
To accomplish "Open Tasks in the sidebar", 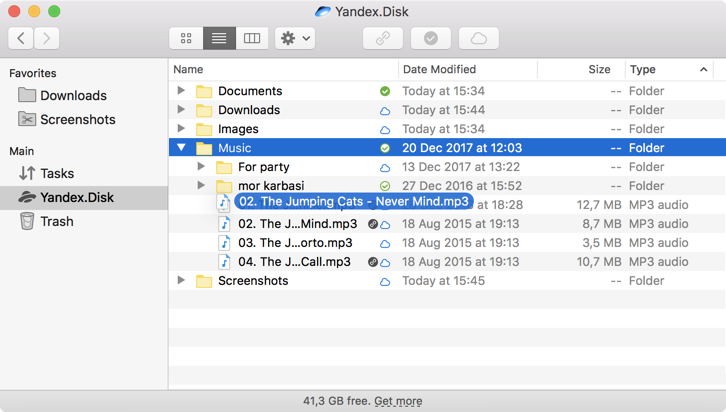I will pos(56,173).
